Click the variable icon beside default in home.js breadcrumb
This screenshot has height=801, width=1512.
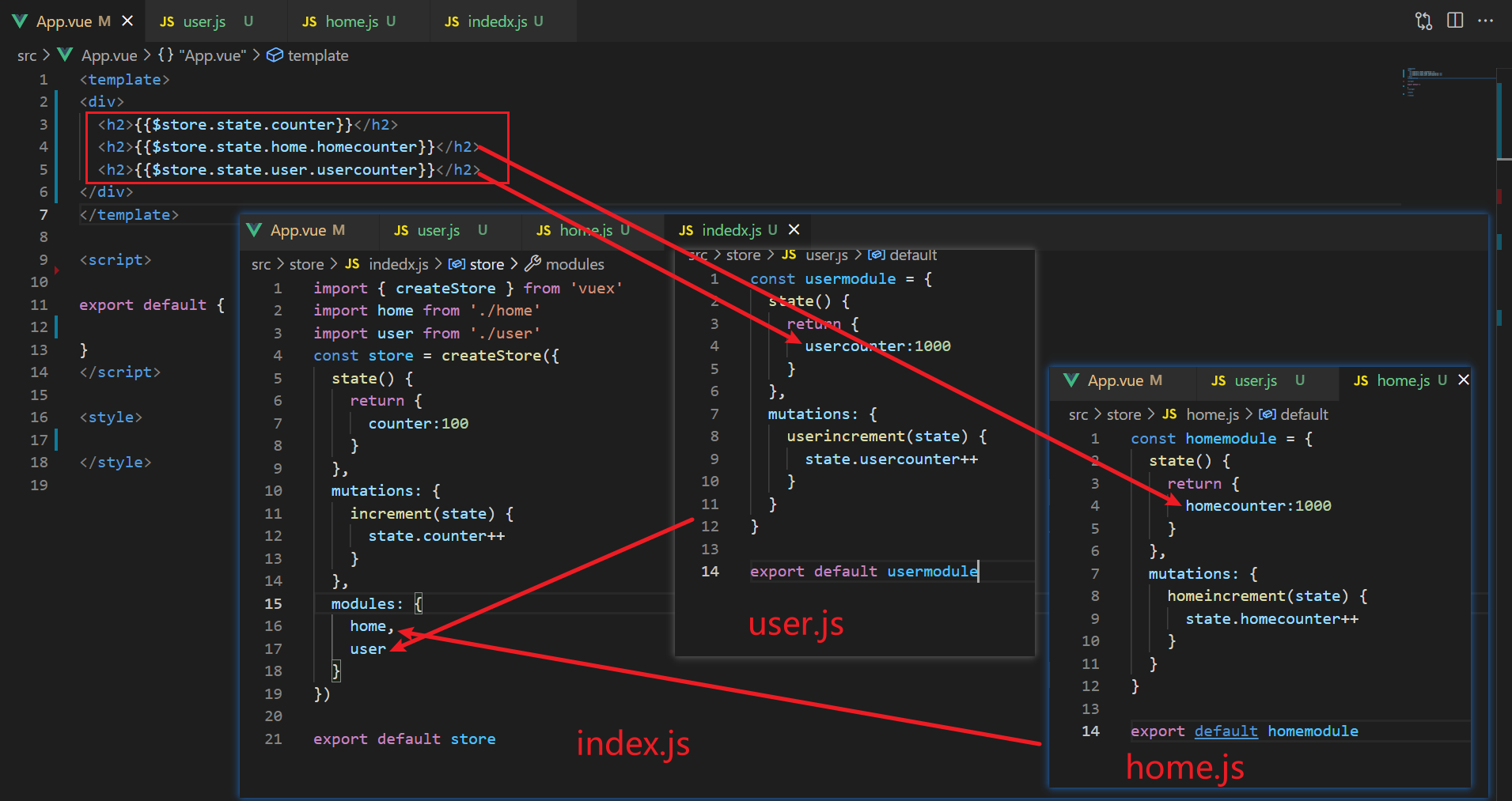click(x=1267, y=414)
